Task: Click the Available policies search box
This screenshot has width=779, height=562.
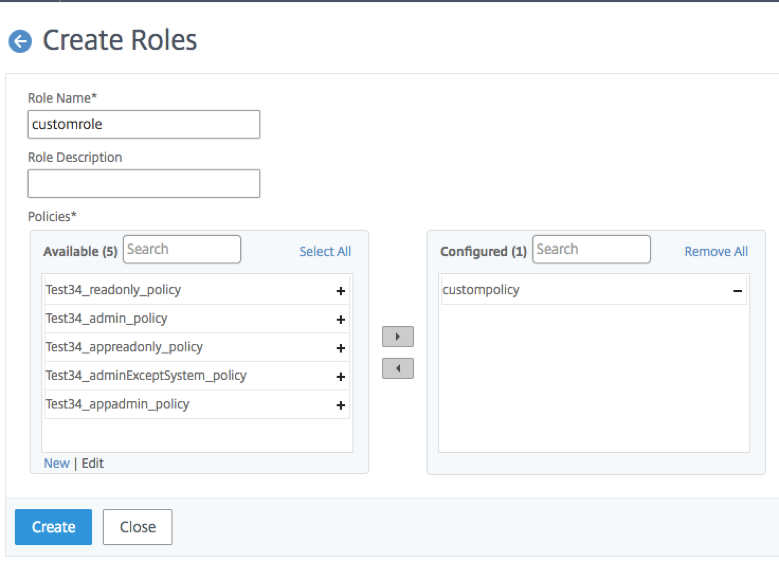Action: [x=182, y=249]
